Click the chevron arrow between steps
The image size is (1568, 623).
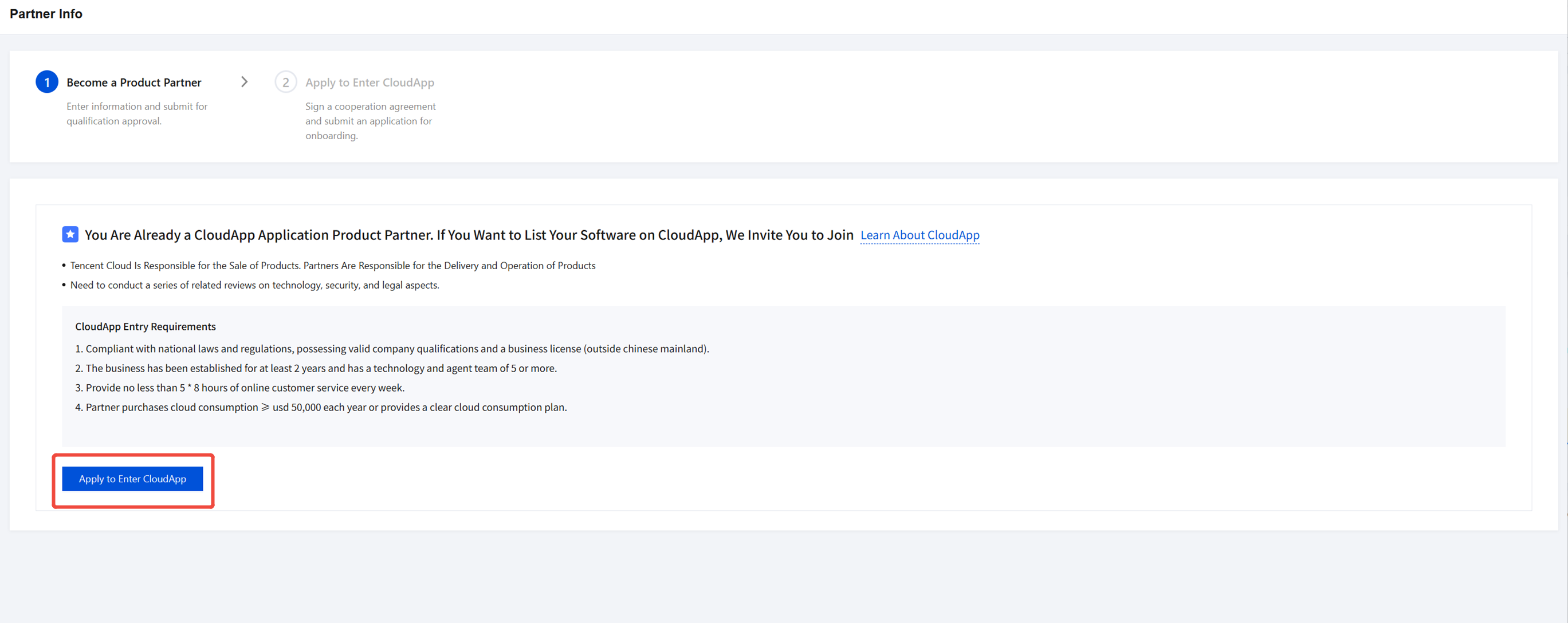pyautogui.click(x=244, y=82)
